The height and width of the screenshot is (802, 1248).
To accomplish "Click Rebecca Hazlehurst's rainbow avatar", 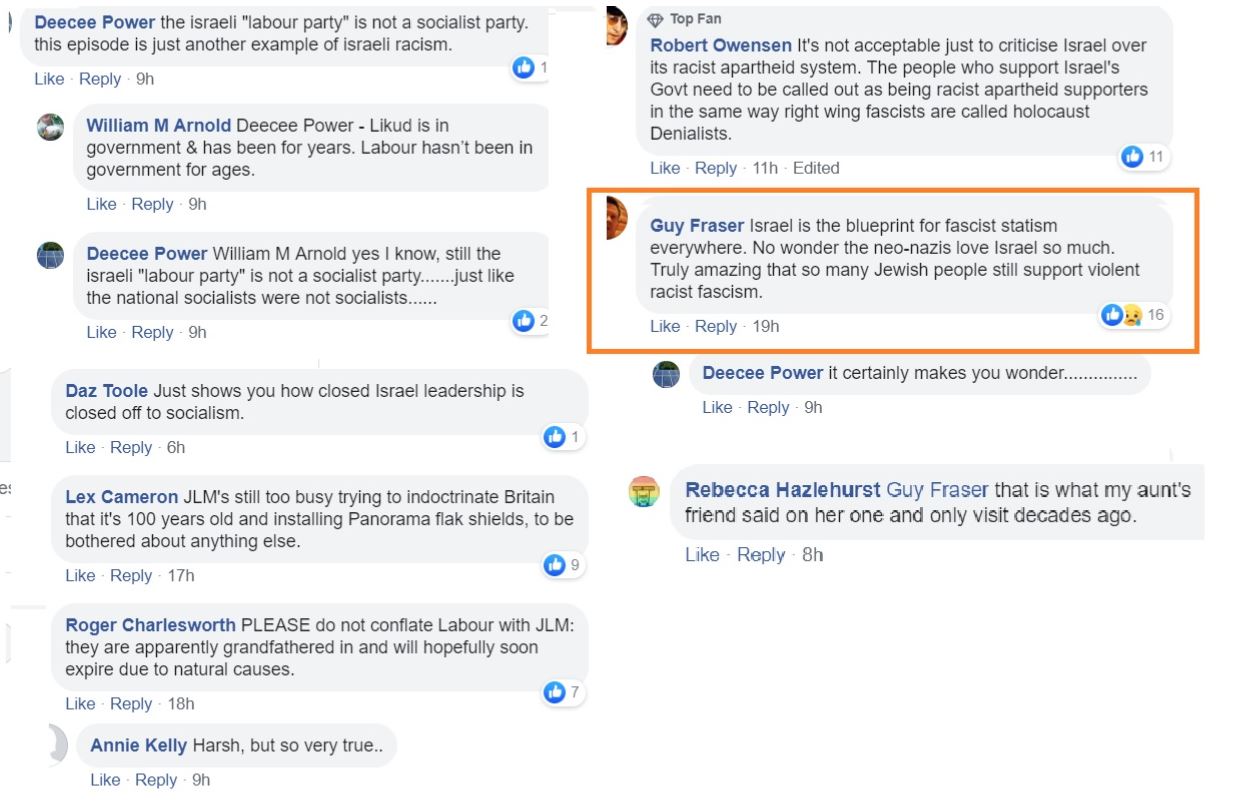I will pos(645,492).
